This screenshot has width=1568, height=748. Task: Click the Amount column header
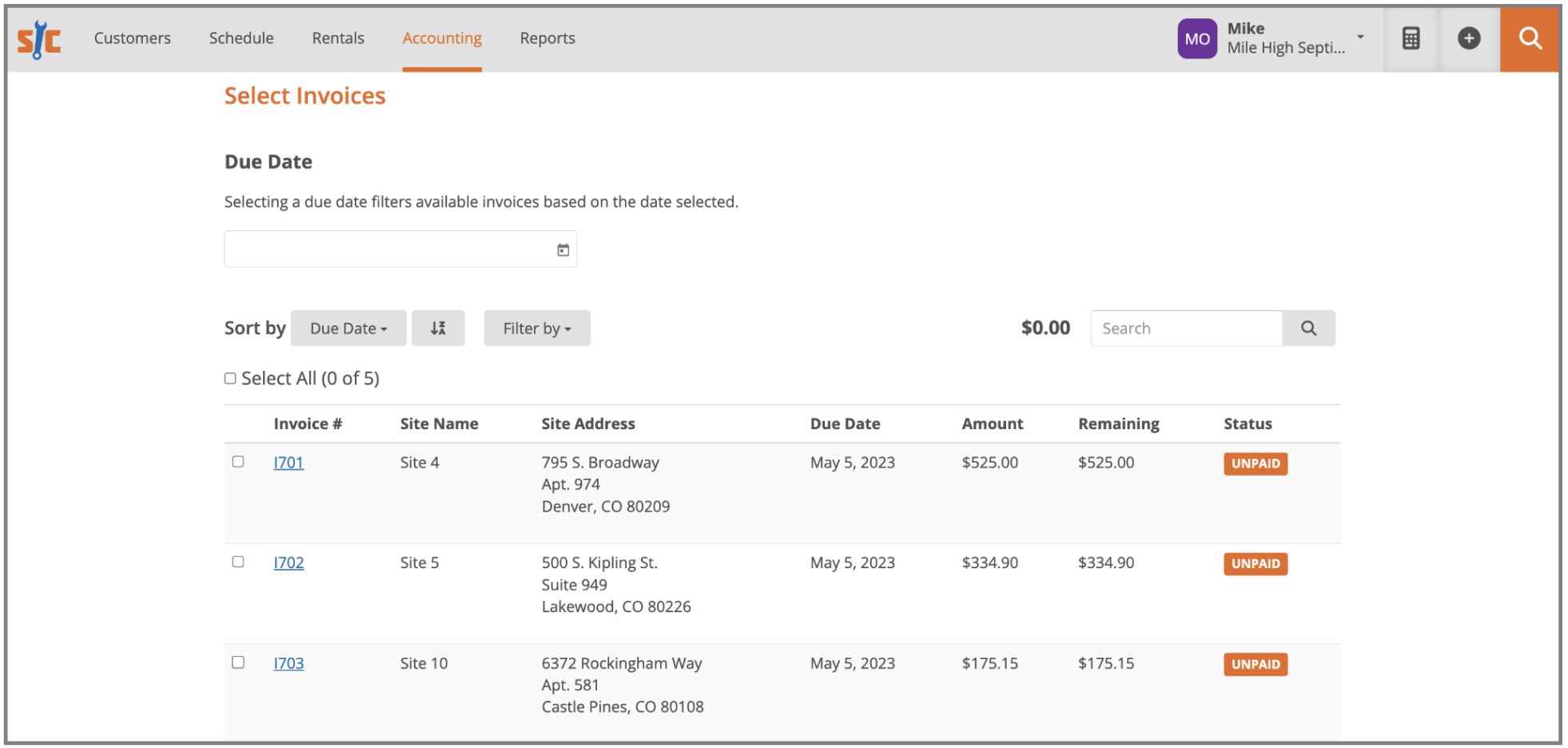992,424
